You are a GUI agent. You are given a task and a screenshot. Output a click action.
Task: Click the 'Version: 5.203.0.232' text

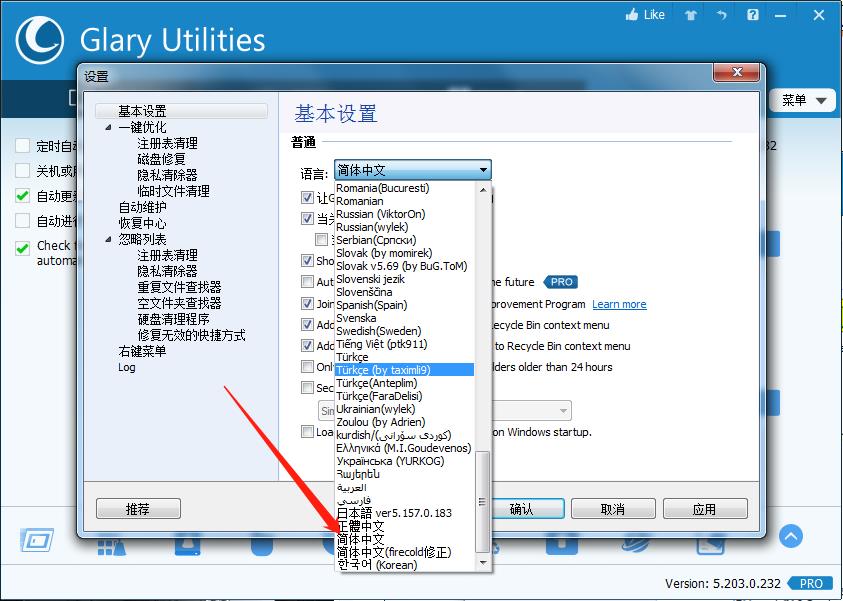723,583
